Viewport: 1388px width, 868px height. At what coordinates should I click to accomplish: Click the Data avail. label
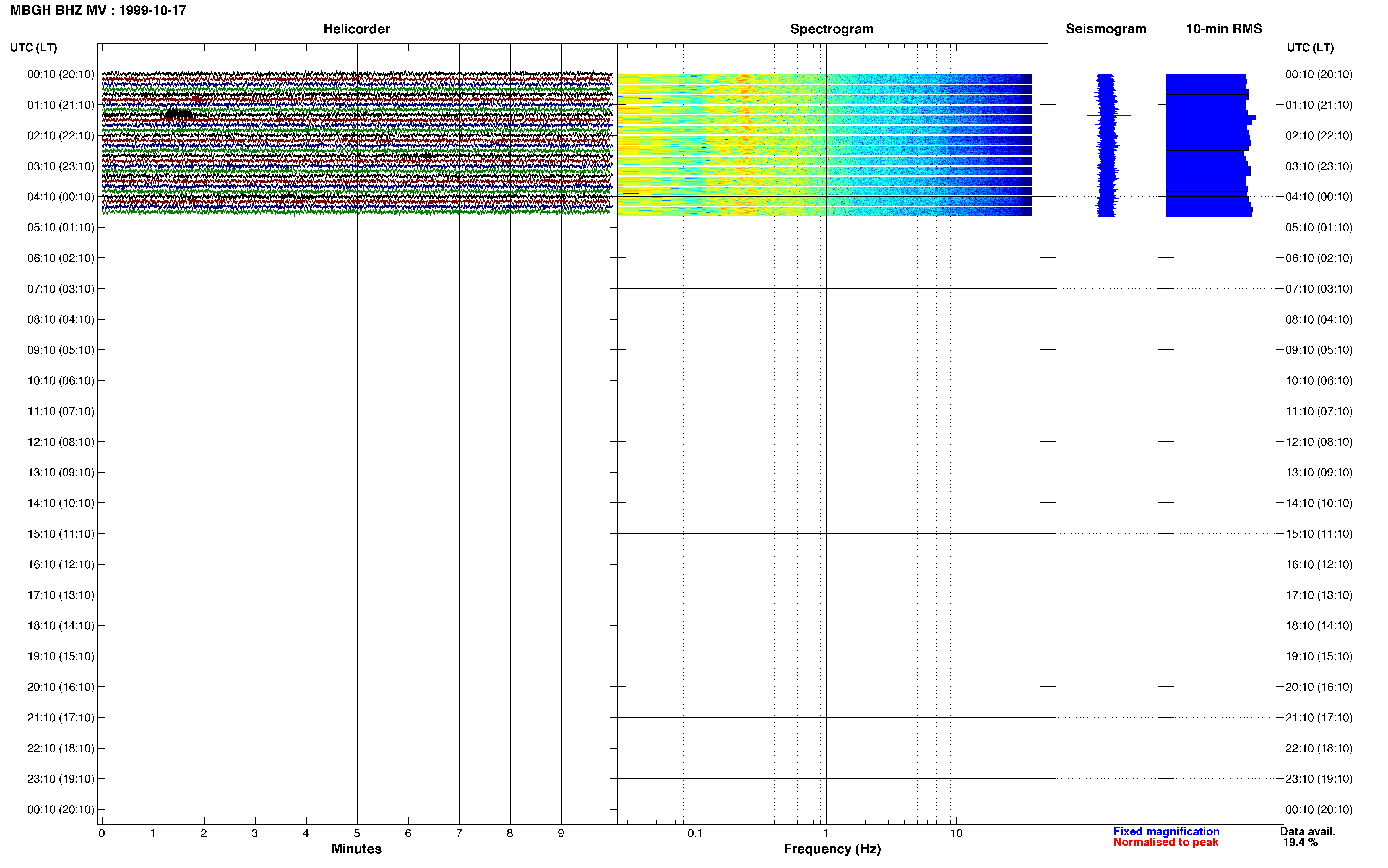point(1308,831)
